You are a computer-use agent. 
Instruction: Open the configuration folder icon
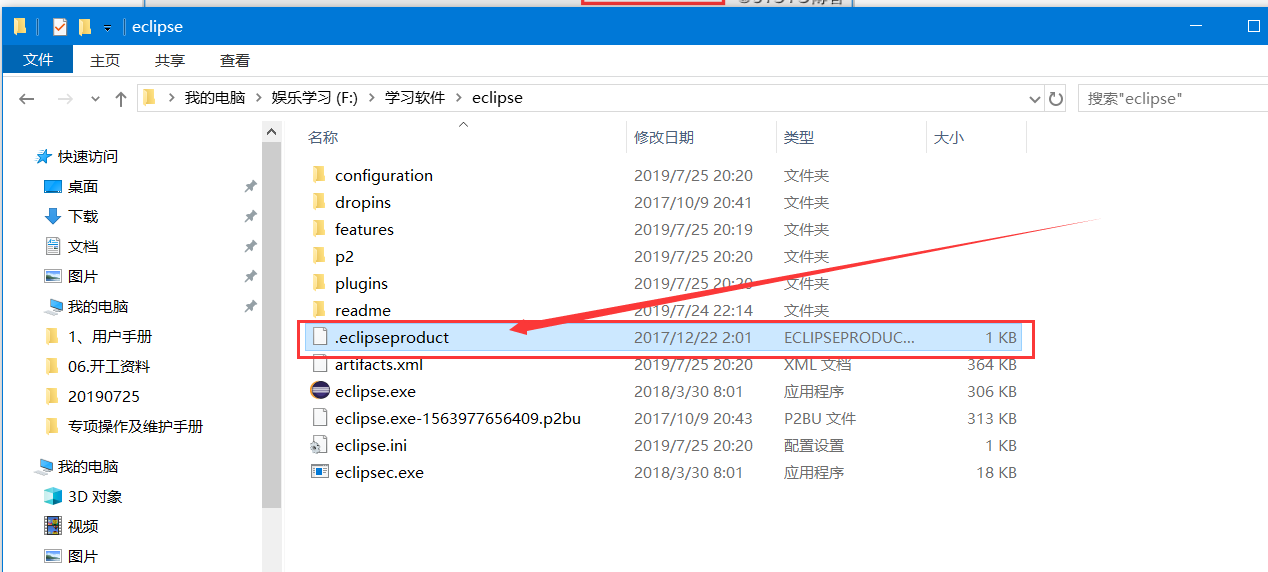coord(319,175)
